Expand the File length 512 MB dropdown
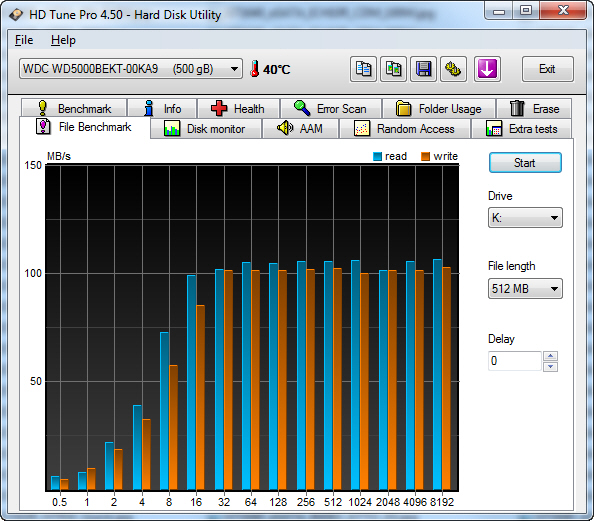The height and width of the screenshot is (521, 594). click(525, 289)
